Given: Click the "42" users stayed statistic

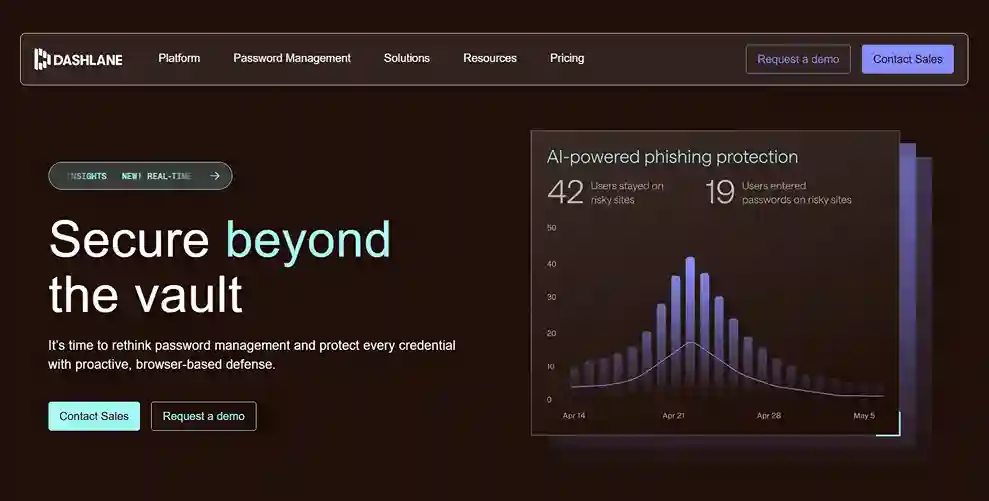Looking at the screenshot, I should coord(565,192).
